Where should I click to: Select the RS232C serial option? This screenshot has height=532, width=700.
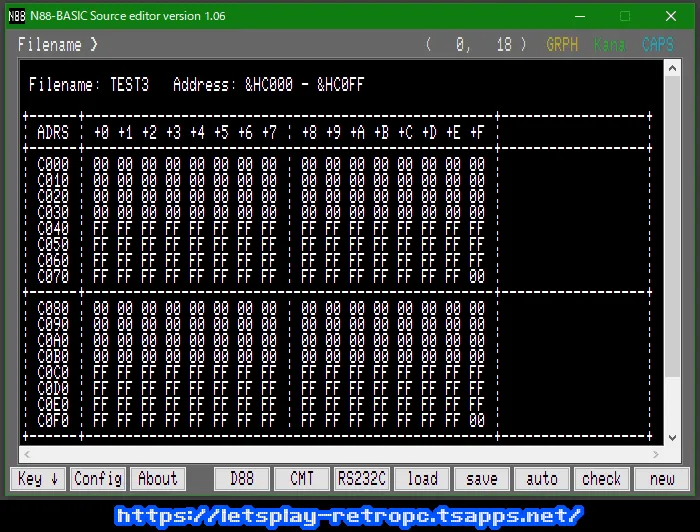tap(362, 479)
